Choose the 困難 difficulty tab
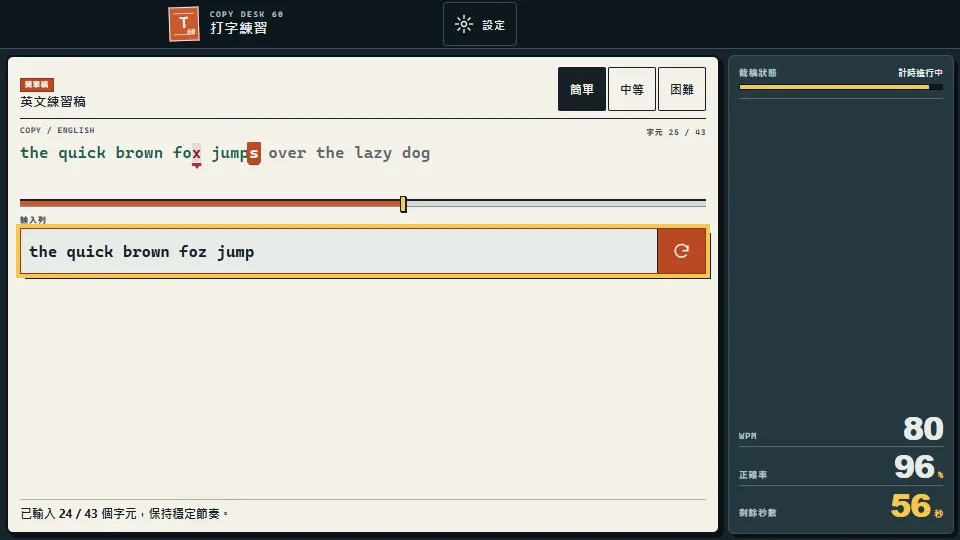960x540 pixels. coord(682,89)
